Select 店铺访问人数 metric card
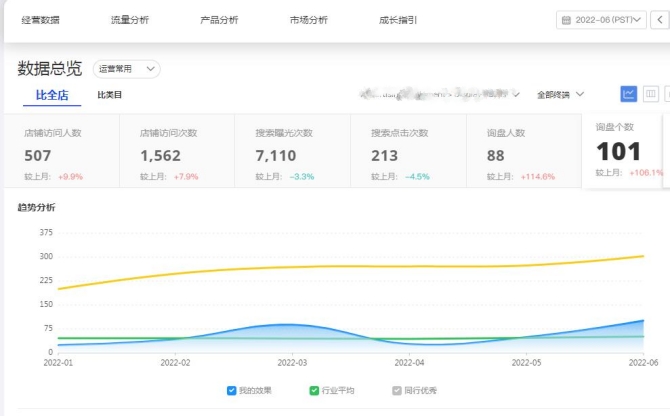This screenshot has width=670, height=416. (61, 152)
